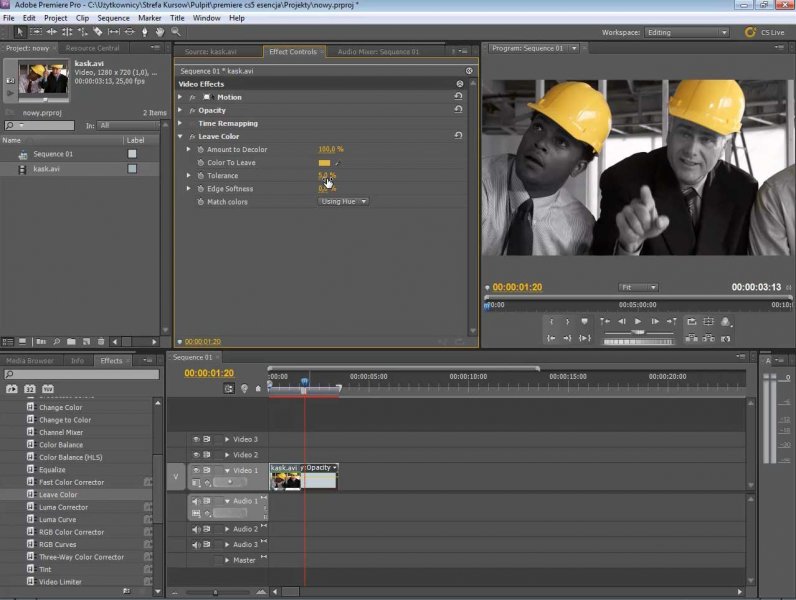Expand the Opacity effect properties
The width and height of the screenshot is (796, 600).
pyautogui.click(x=180, y=110)
